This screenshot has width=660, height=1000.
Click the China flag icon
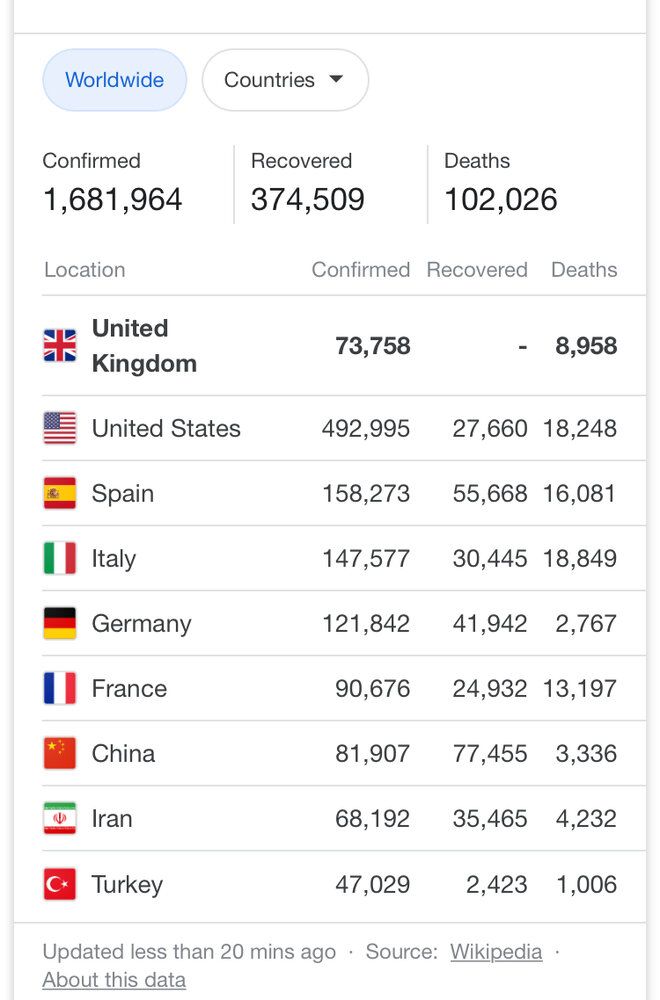pyautogui.click(x=60, y=753)
